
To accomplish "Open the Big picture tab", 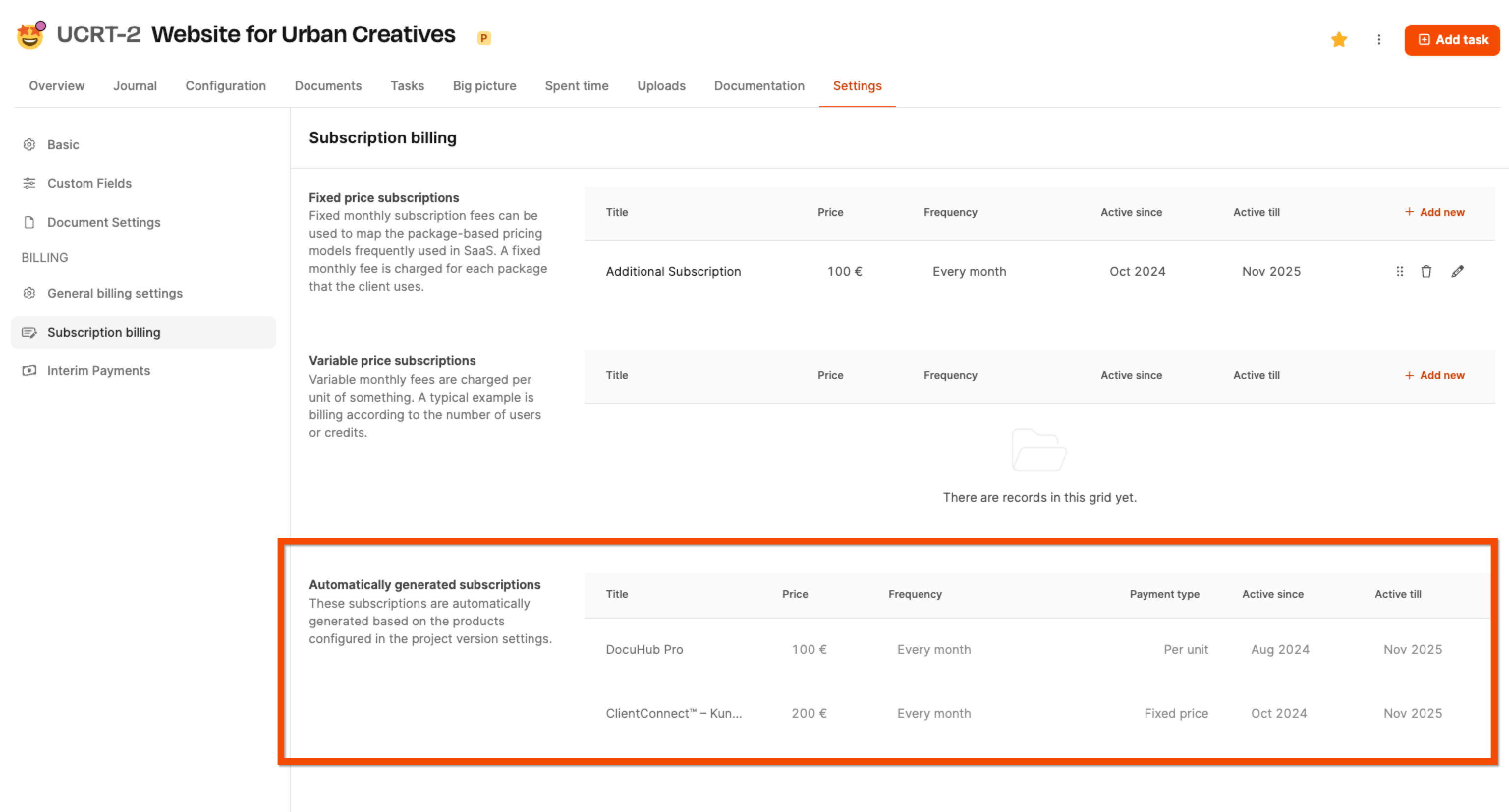I will (x=484, y=86).
